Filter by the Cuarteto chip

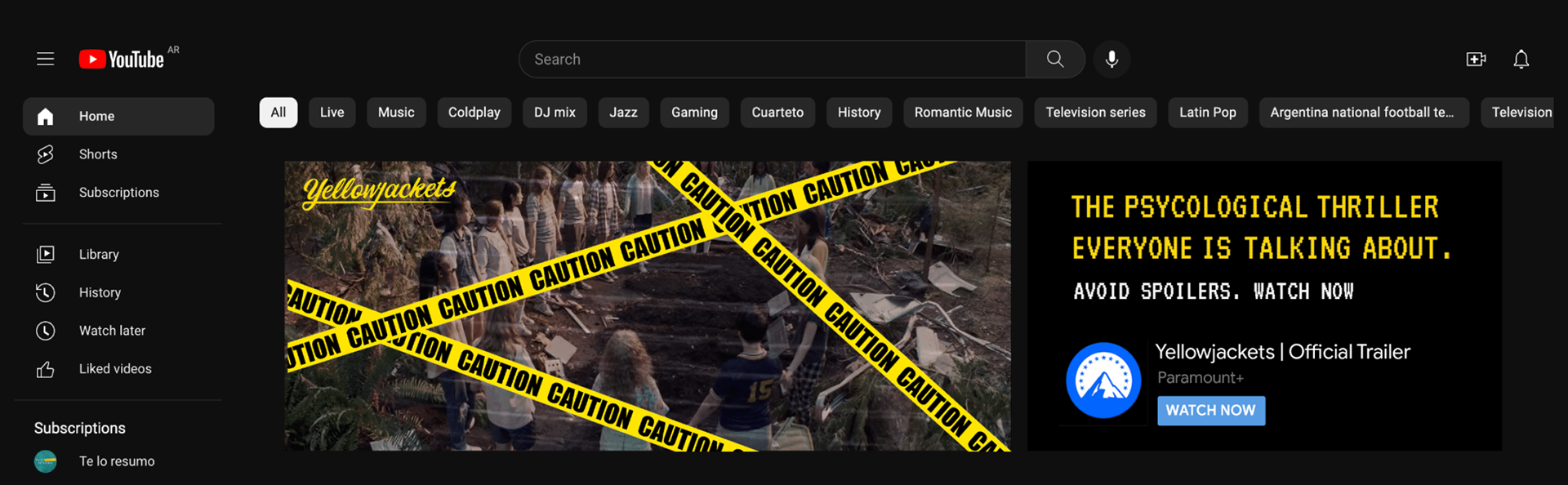[777, 113]
